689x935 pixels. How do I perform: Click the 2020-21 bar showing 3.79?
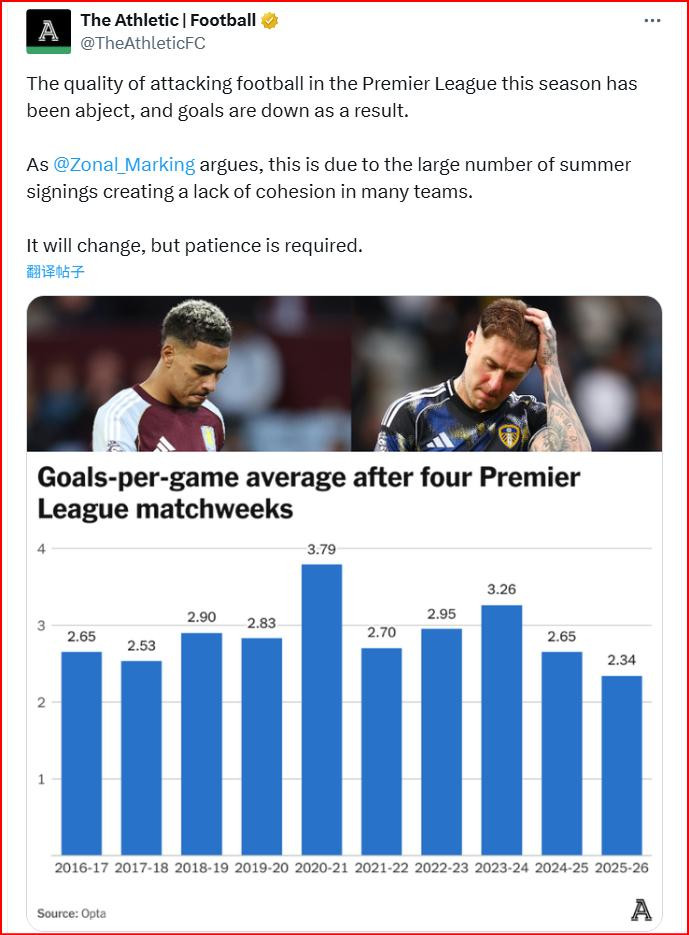coord(321,710)
